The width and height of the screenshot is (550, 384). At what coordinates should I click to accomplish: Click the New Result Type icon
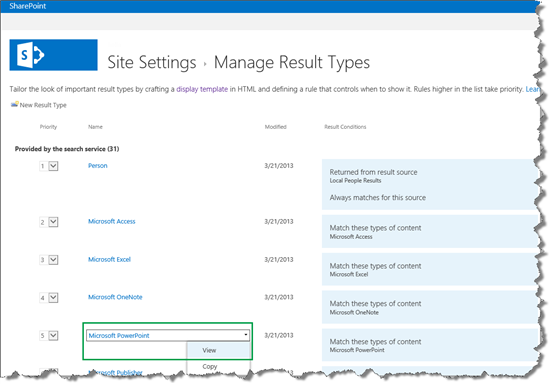tap(14, 105)
